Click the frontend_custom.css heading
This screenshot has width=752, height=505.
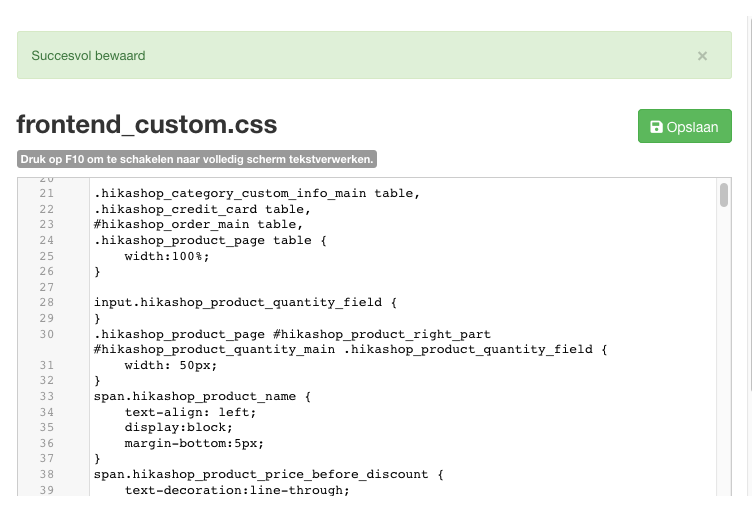coord(147,125)
